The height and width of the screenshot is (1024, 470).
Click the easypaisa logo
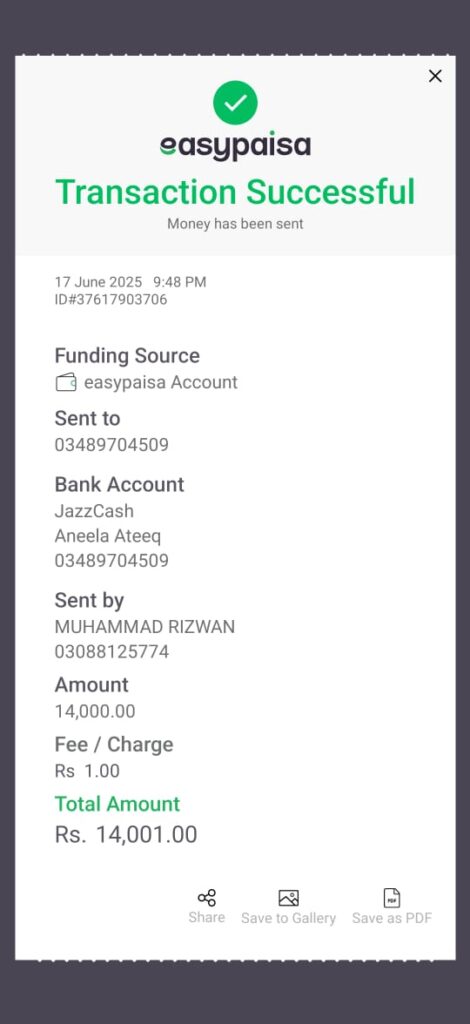235,146
